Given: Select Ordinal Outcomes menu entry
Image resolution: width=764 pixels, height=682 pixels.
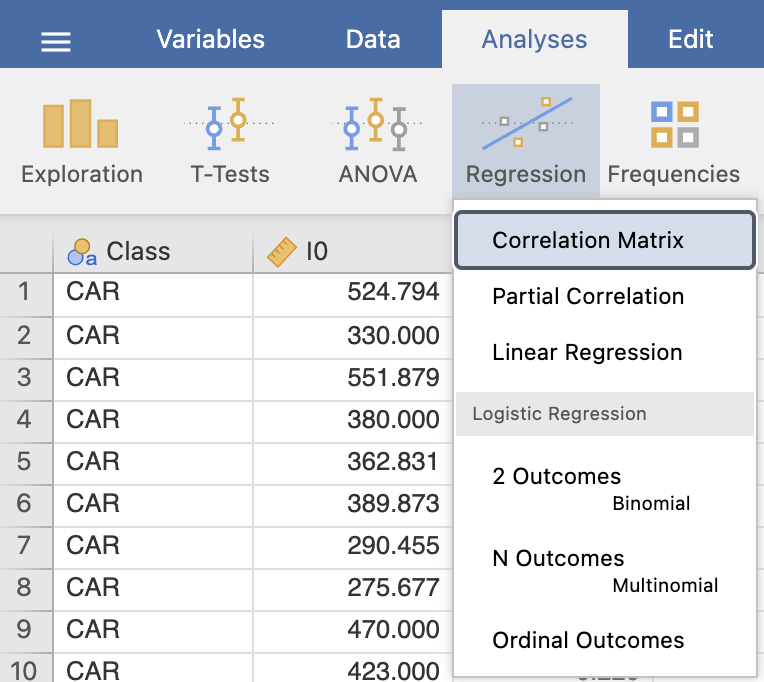Looking at the screenshot, I should click(605, 640).
